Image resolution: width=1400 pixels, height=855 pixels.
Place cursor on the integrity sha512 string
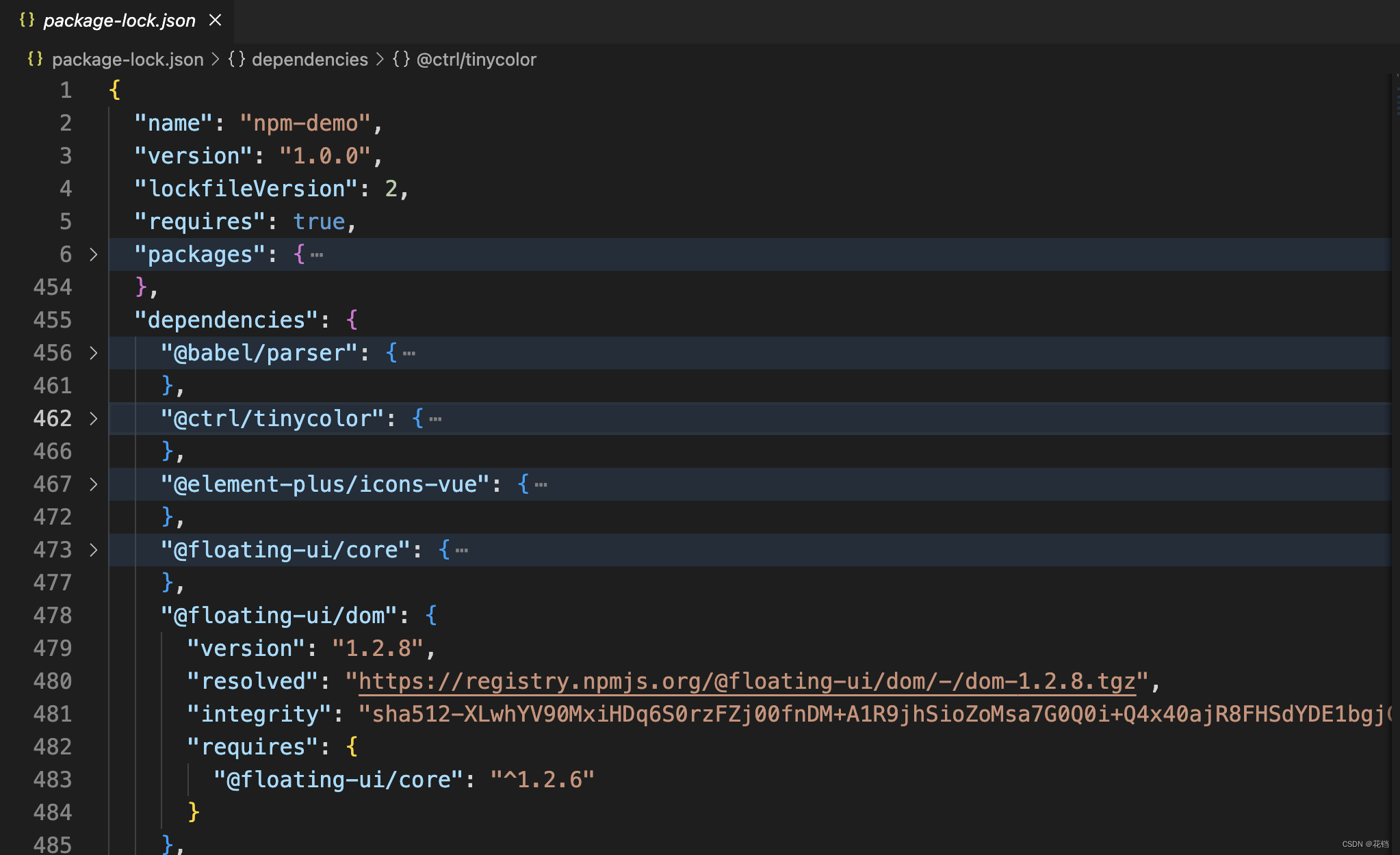pos(821,714)
